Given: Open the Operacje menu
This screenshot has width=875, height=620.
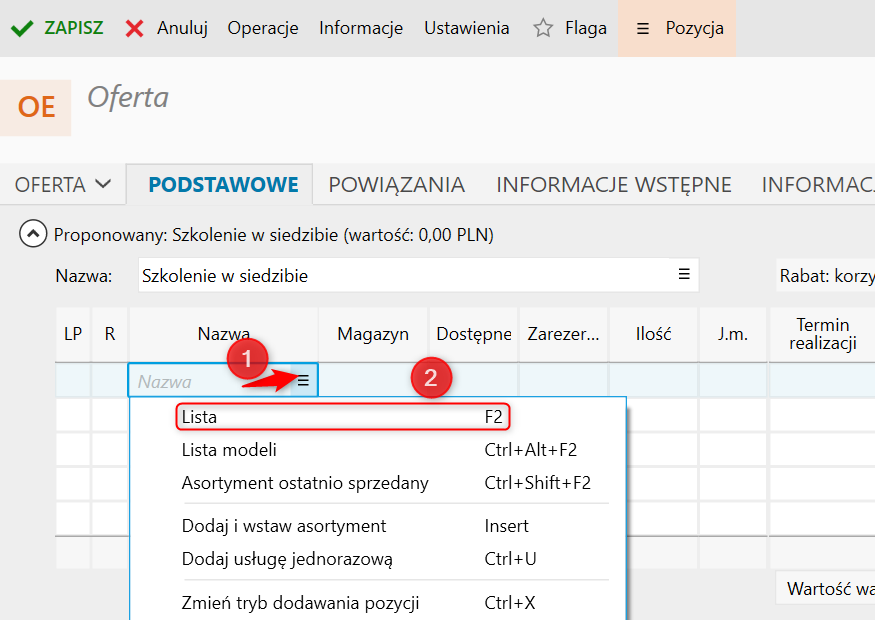Looking at the screenshot, I should (263, 28).
